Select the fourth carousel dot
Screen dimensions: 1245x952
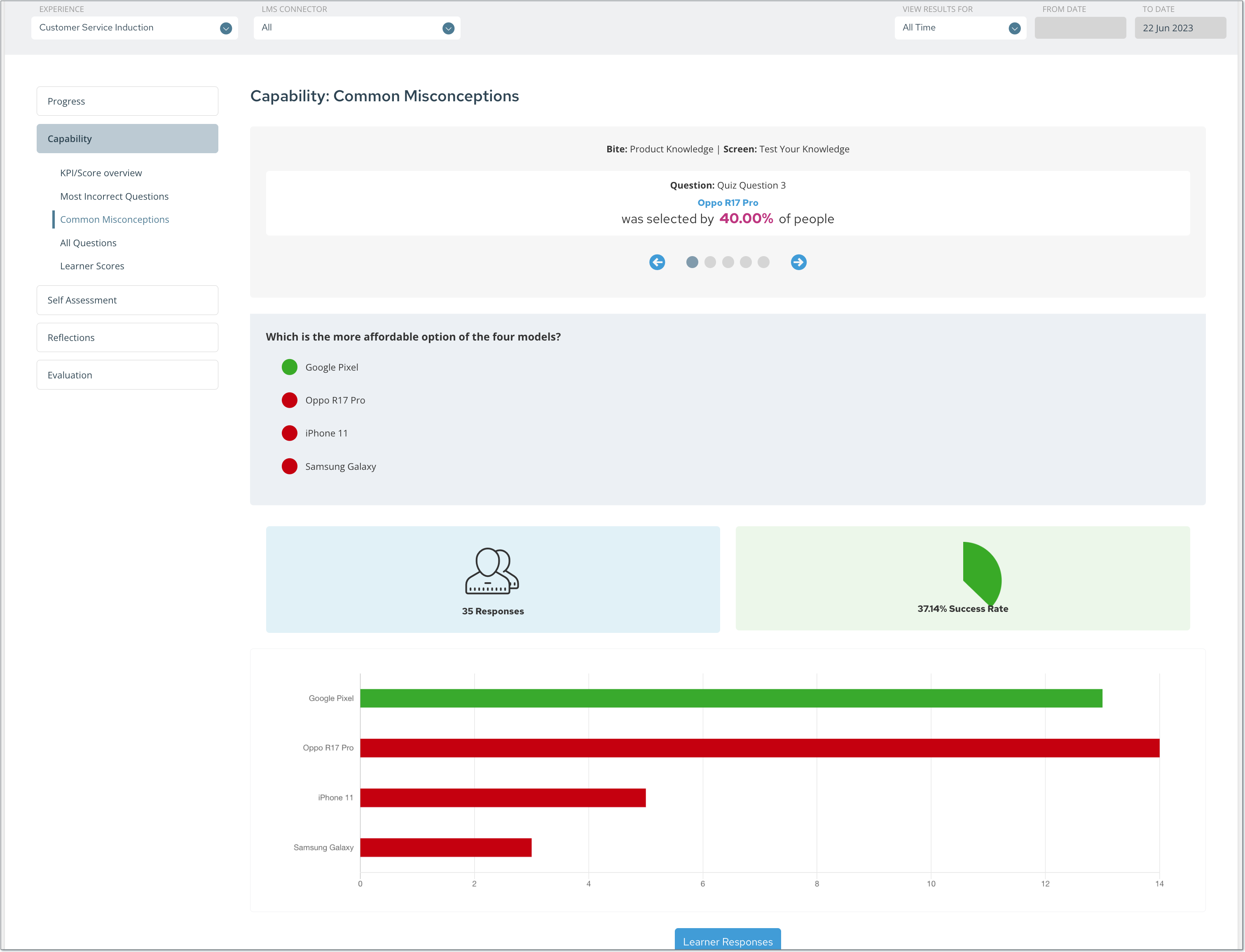tap(746, 262)
